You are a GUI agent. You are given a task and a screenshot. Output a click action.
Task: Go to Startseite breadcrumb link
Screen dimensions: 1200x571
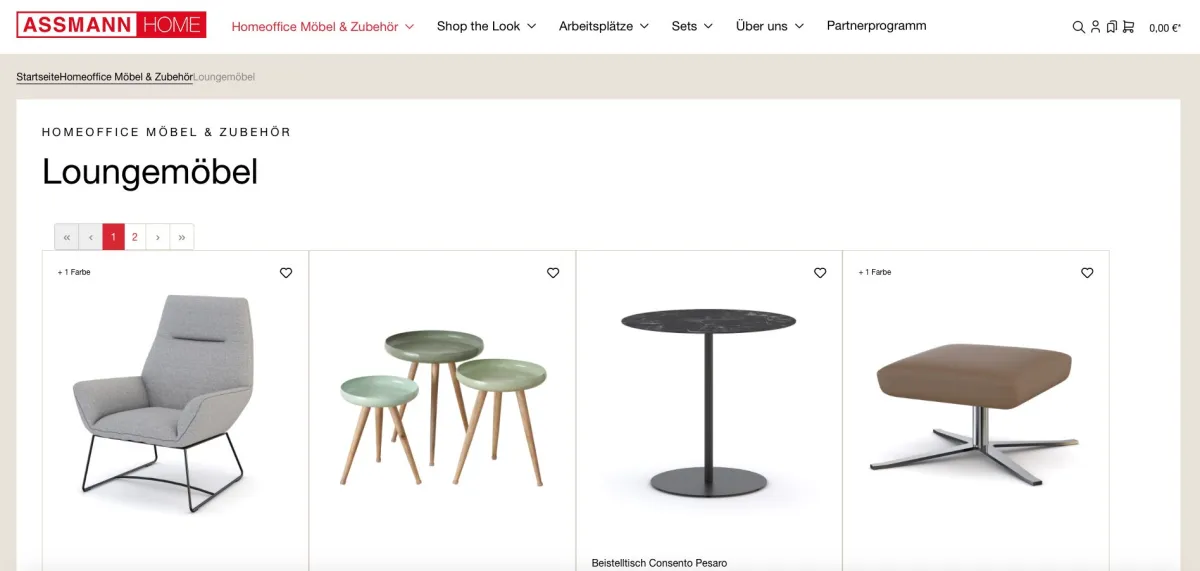tap(37, 77)
